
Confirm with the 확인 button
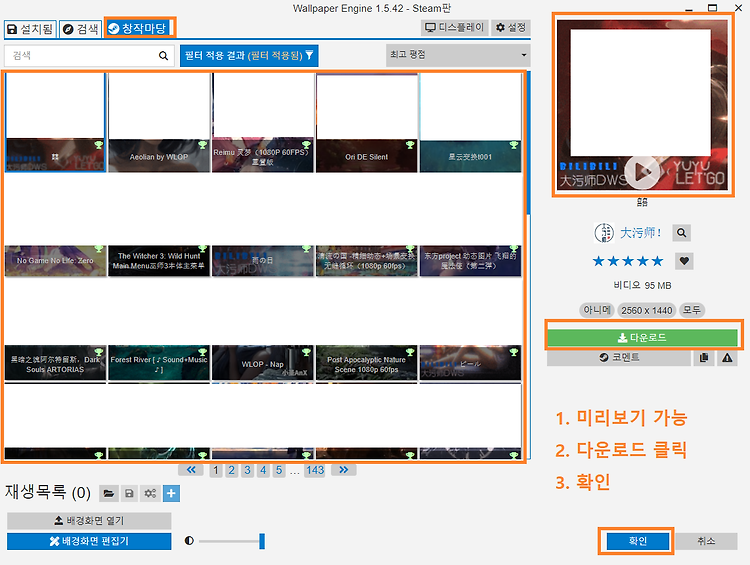click(x=638, y=541)
